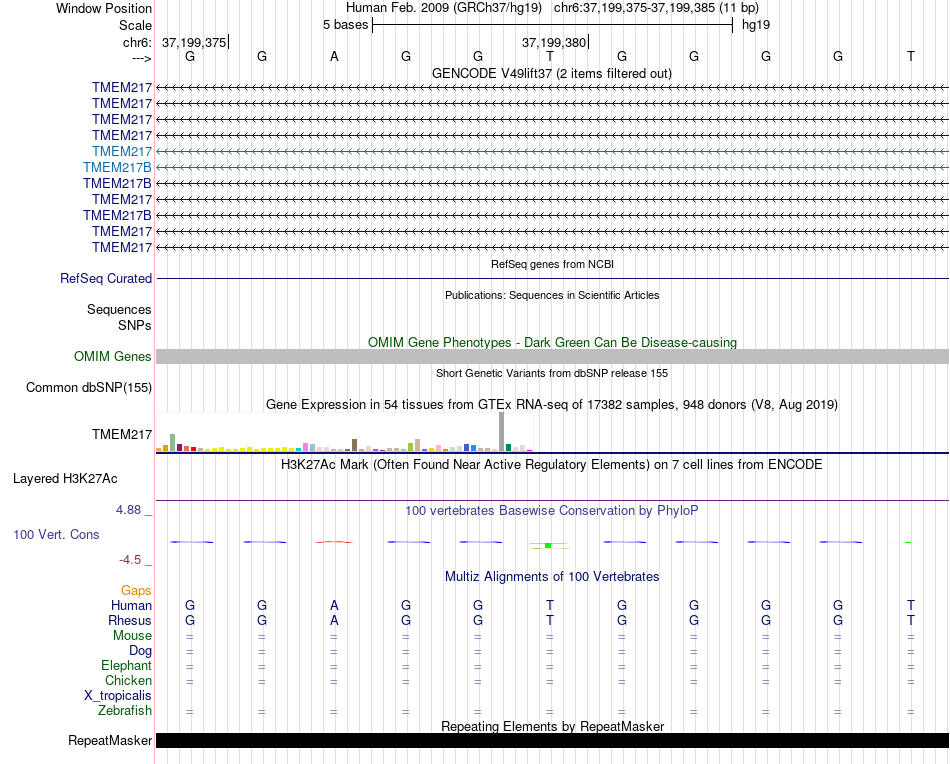Select the Scale track label
The width and height of the screenshot is (950, 764).
pos(135,25)
